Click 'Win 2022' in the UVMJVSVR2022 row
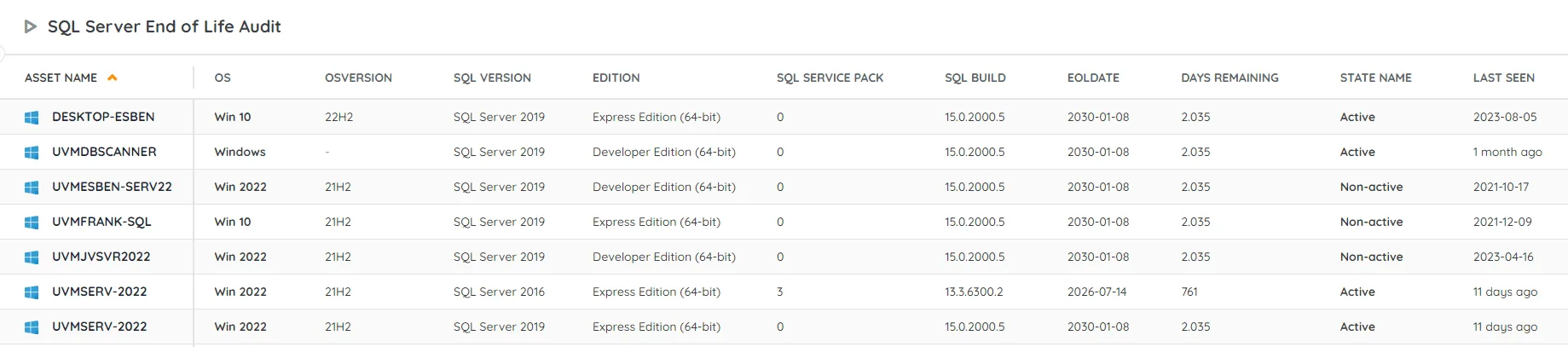Screen dimensions: 1568x347 pos(240,257)
